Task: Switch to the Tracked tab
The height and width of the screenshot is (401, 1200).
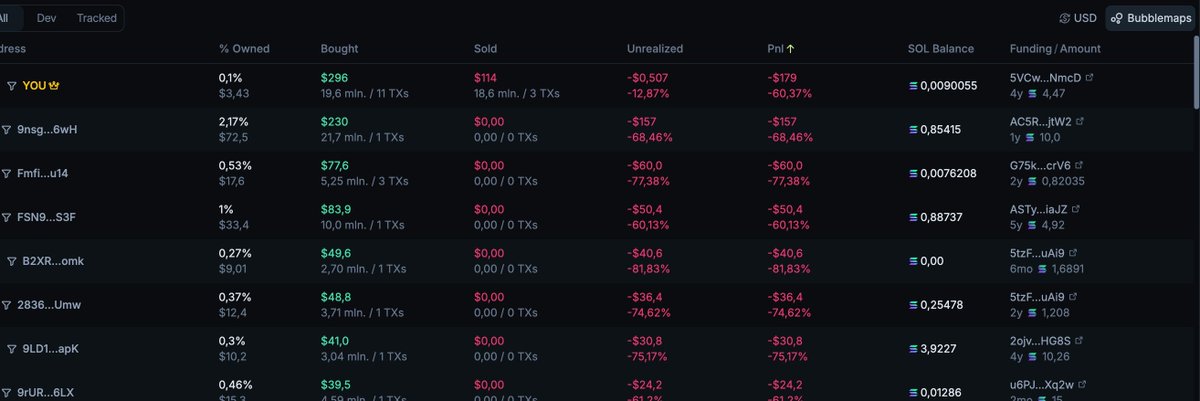Action: coord(96,18)
